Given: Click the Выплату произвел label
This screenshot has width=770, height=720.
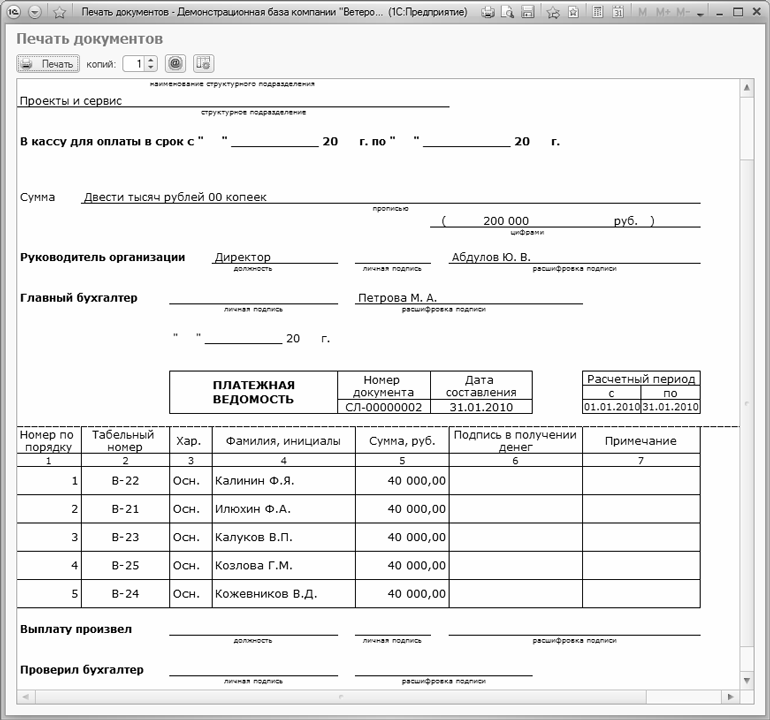Looking at the screenshot, I should point(76,629).
